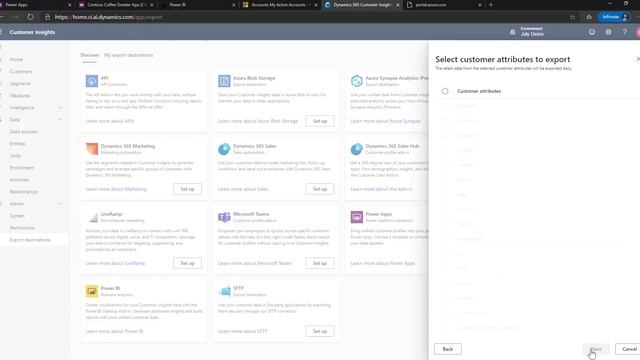Set up Microsoft Teams export
This screenshot has height=360, width=640.
point(320,263)
